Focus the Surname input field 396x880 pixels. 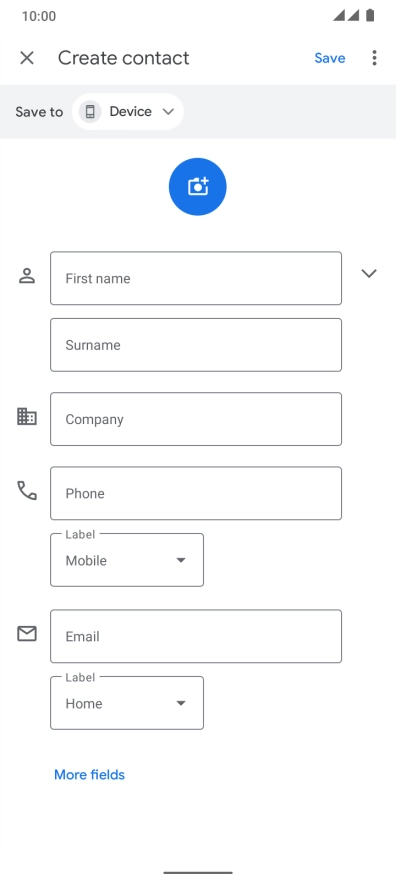(196, 345)
